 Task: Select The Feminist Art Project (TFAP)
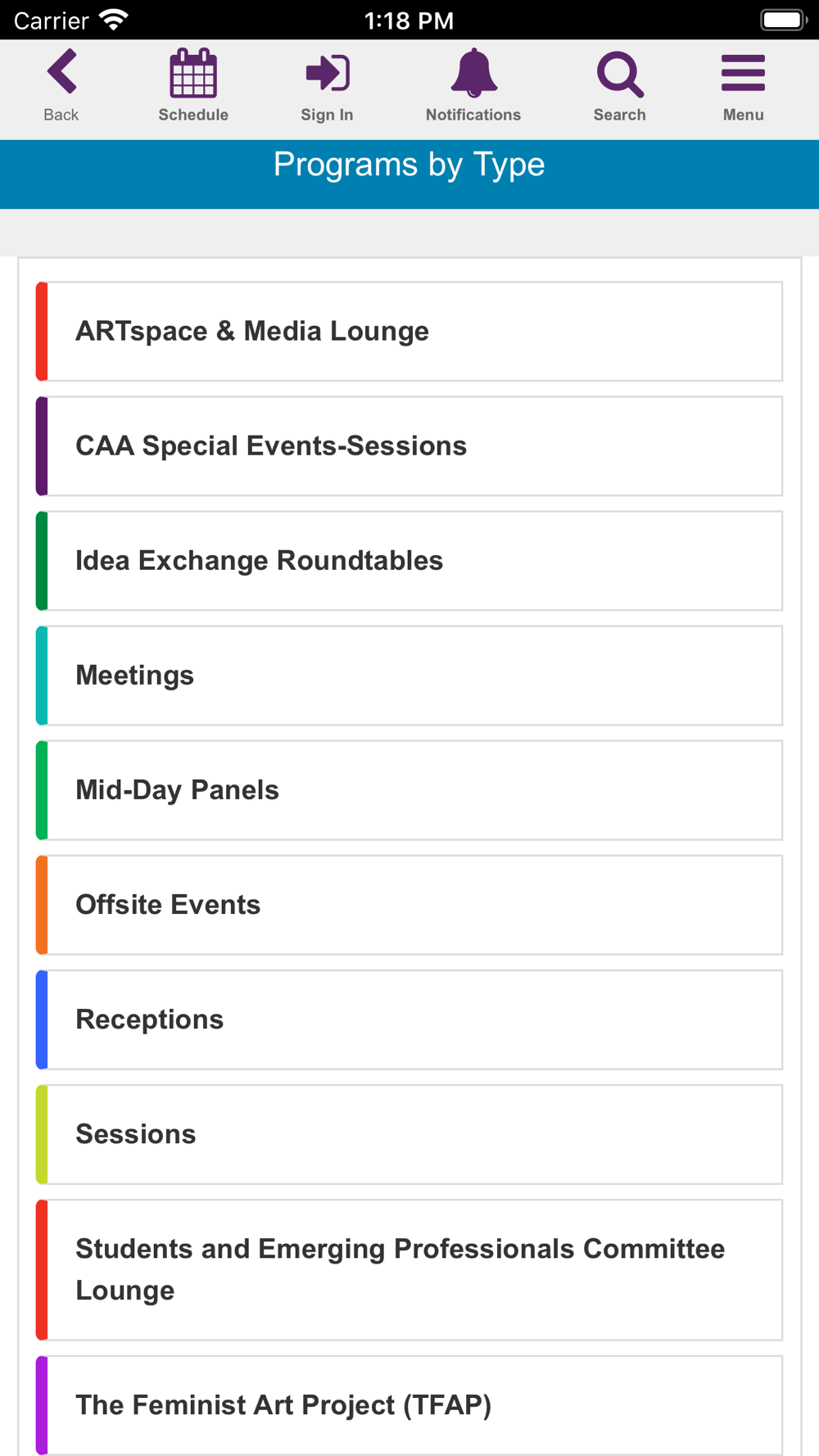point(409,1405)
